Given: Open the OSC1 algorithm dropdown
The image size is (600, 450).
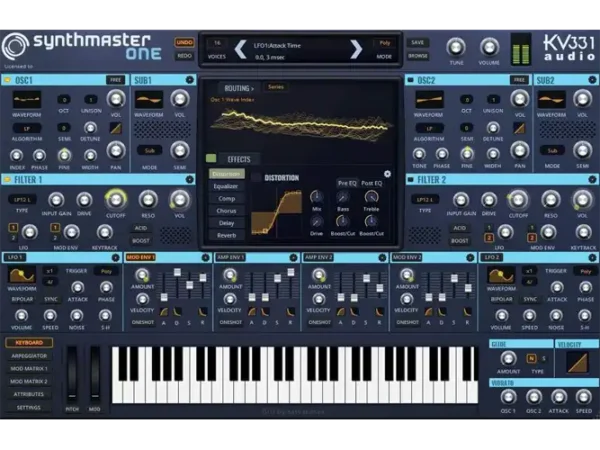Looking at the screenshot, I should click(27, 129).
